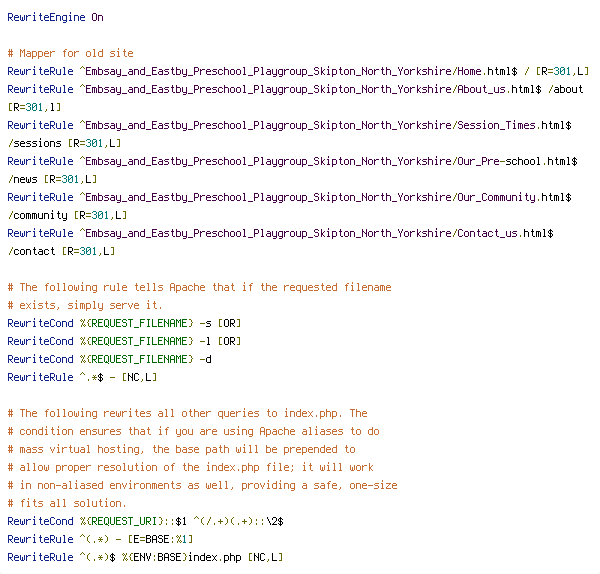Click the '[E=BASE:%1]' flag
The height and width of the screenshot is (574, 600).
coord(160,539)
